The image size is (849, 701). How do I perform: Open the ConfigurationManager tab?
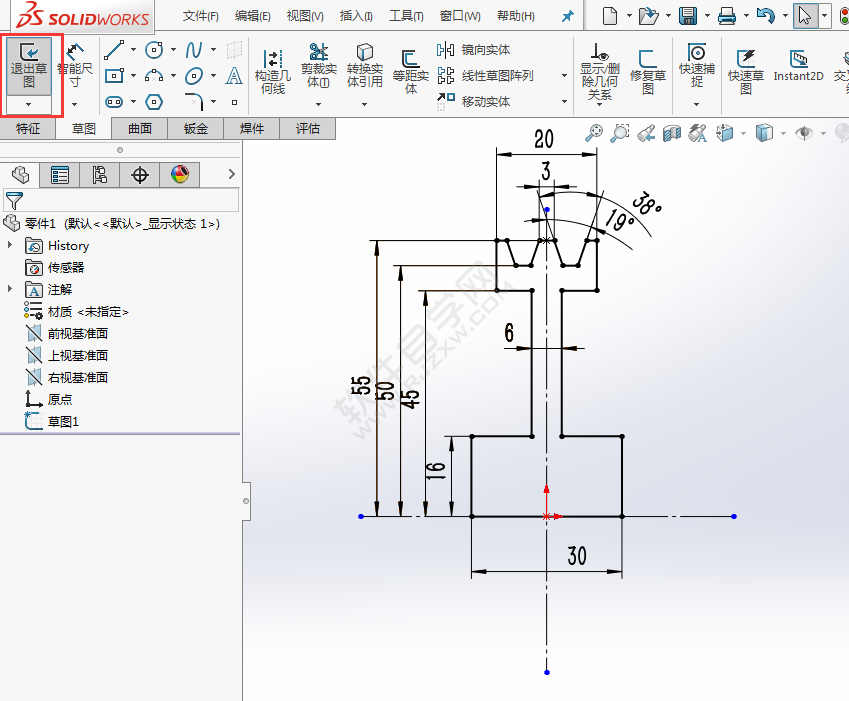coord(100,175)
